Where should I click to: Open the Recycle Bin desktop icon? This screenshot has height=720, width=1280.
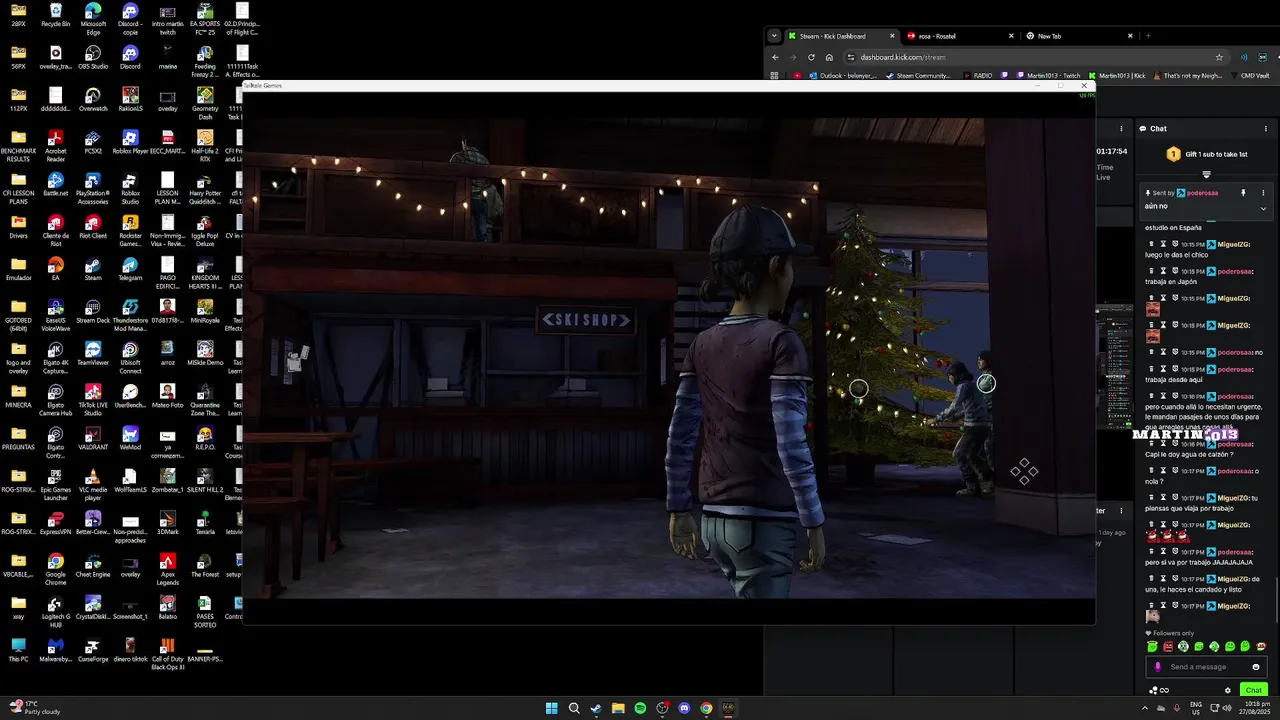click(x=55, y=15)
